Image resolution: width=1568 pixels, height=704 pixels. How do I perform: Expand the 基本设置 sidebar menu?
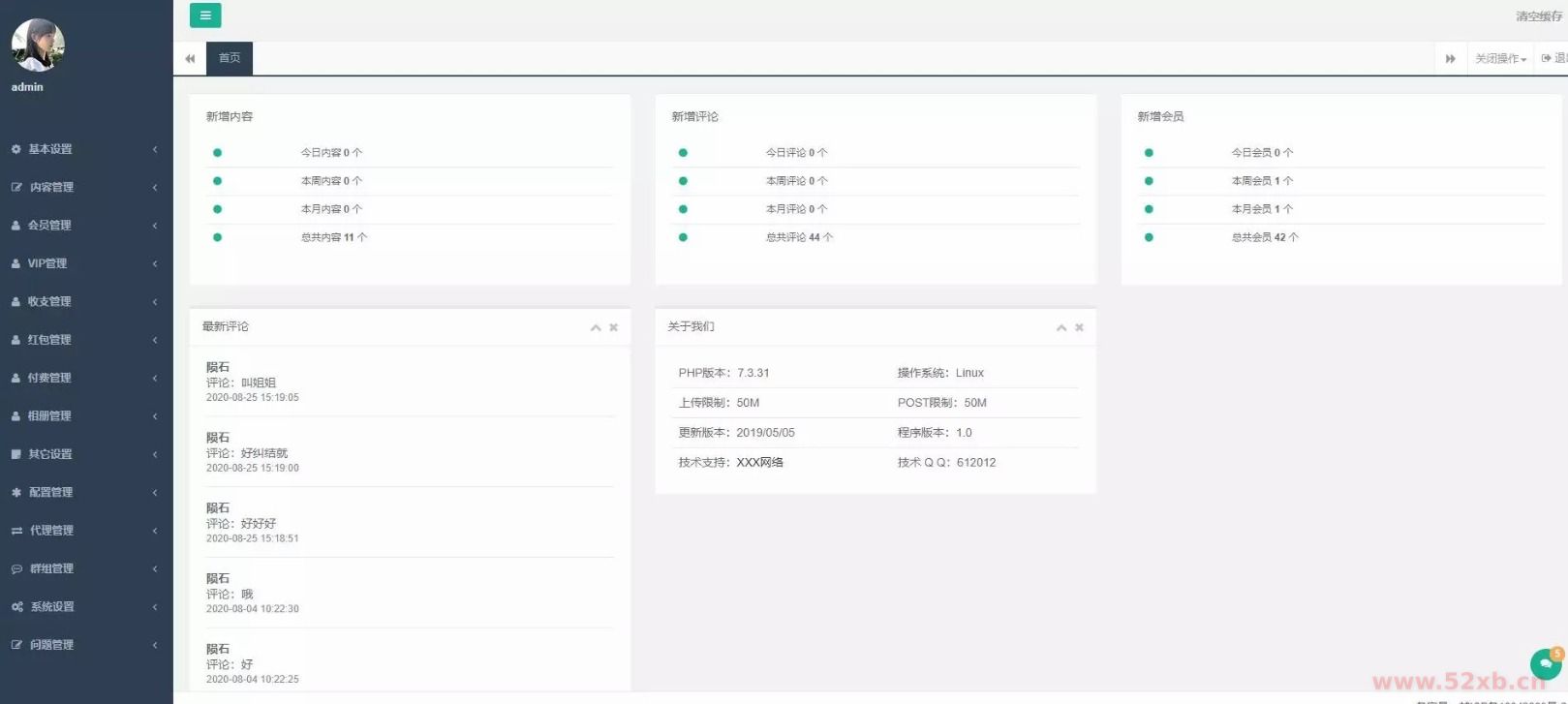pos(50,149)
